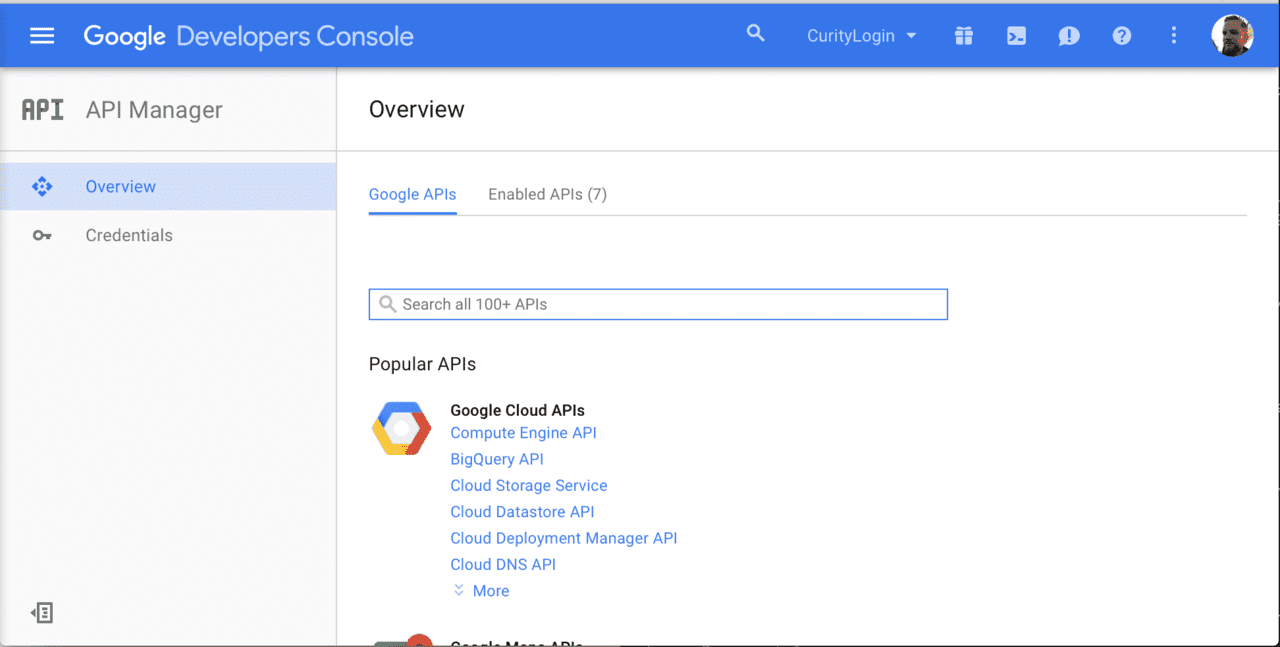Open help using the question mark icon

point(1121,35)
